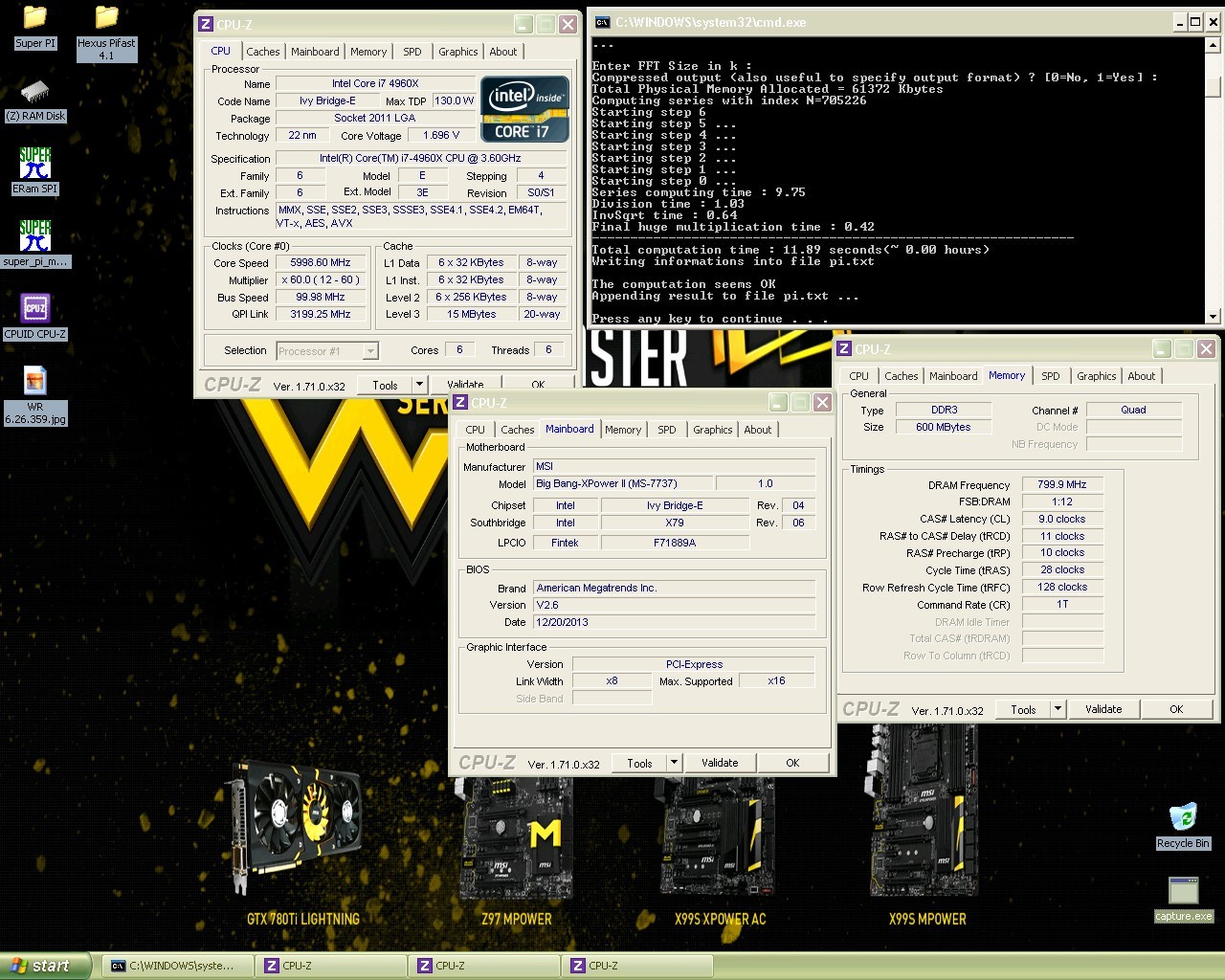Switch to cmd.exe taskbar button
1225x980 pixels.
178,966
